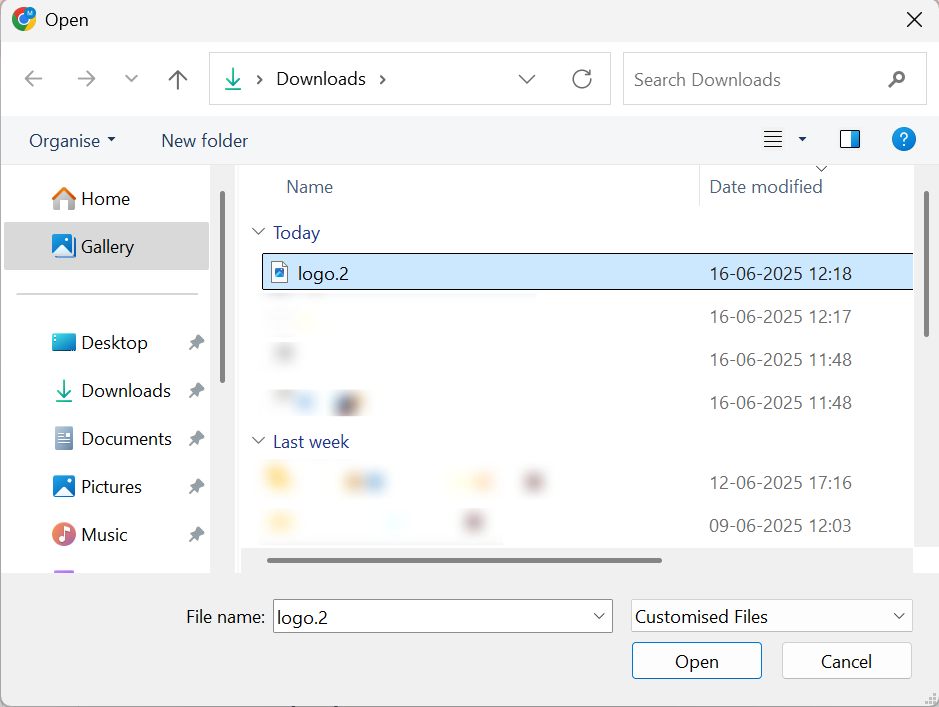Unpin Desktop using its pin icon
The image size is (939, 707).
point(196,343)
